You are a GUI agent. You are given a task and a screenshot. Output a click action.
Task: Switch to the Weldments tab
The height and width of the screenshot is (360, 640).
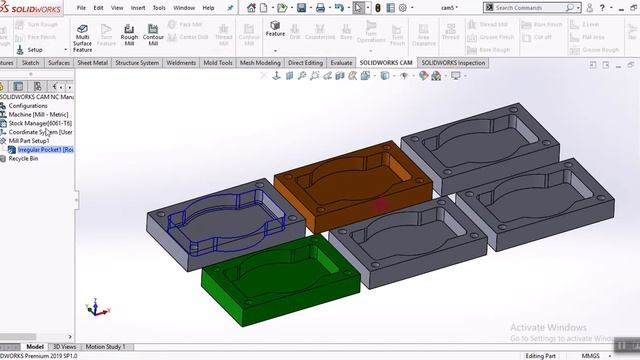181,62
